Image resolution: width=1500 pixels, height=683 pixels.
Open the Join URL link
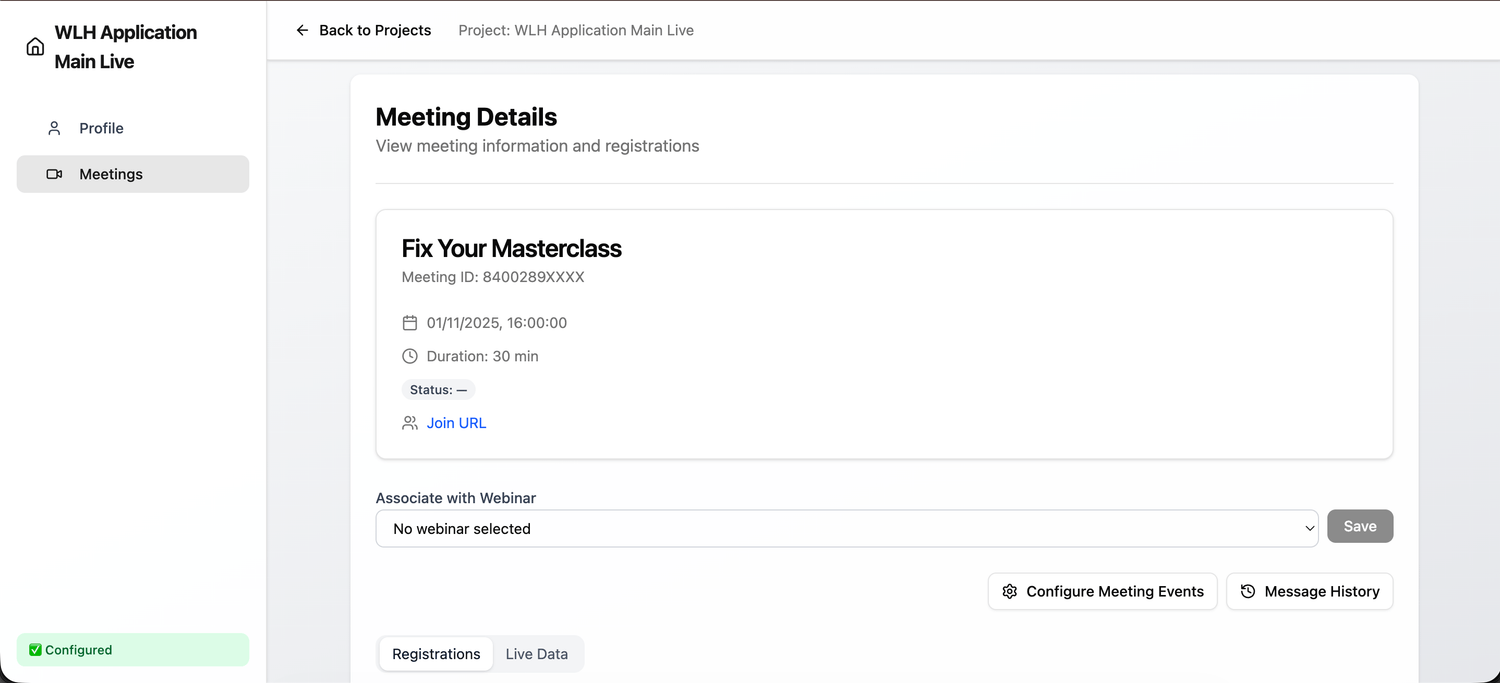[456, 423]
